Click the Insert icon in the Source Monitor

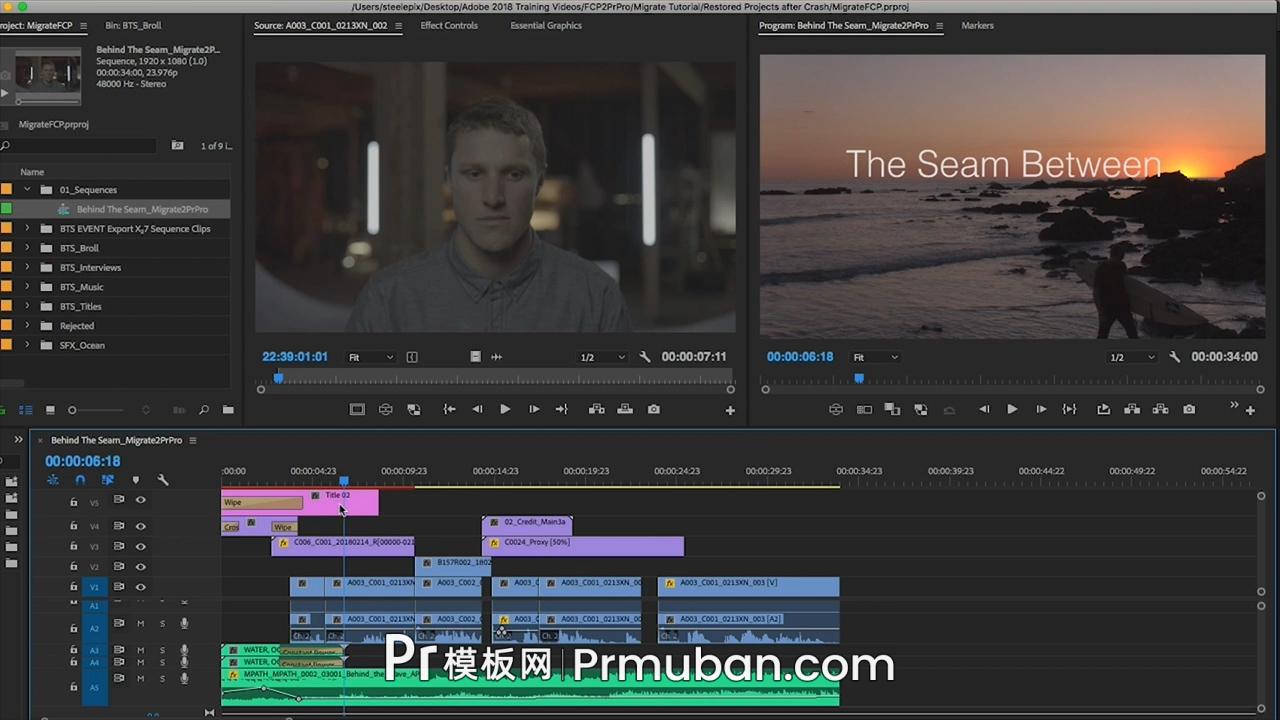coord(596,409)
